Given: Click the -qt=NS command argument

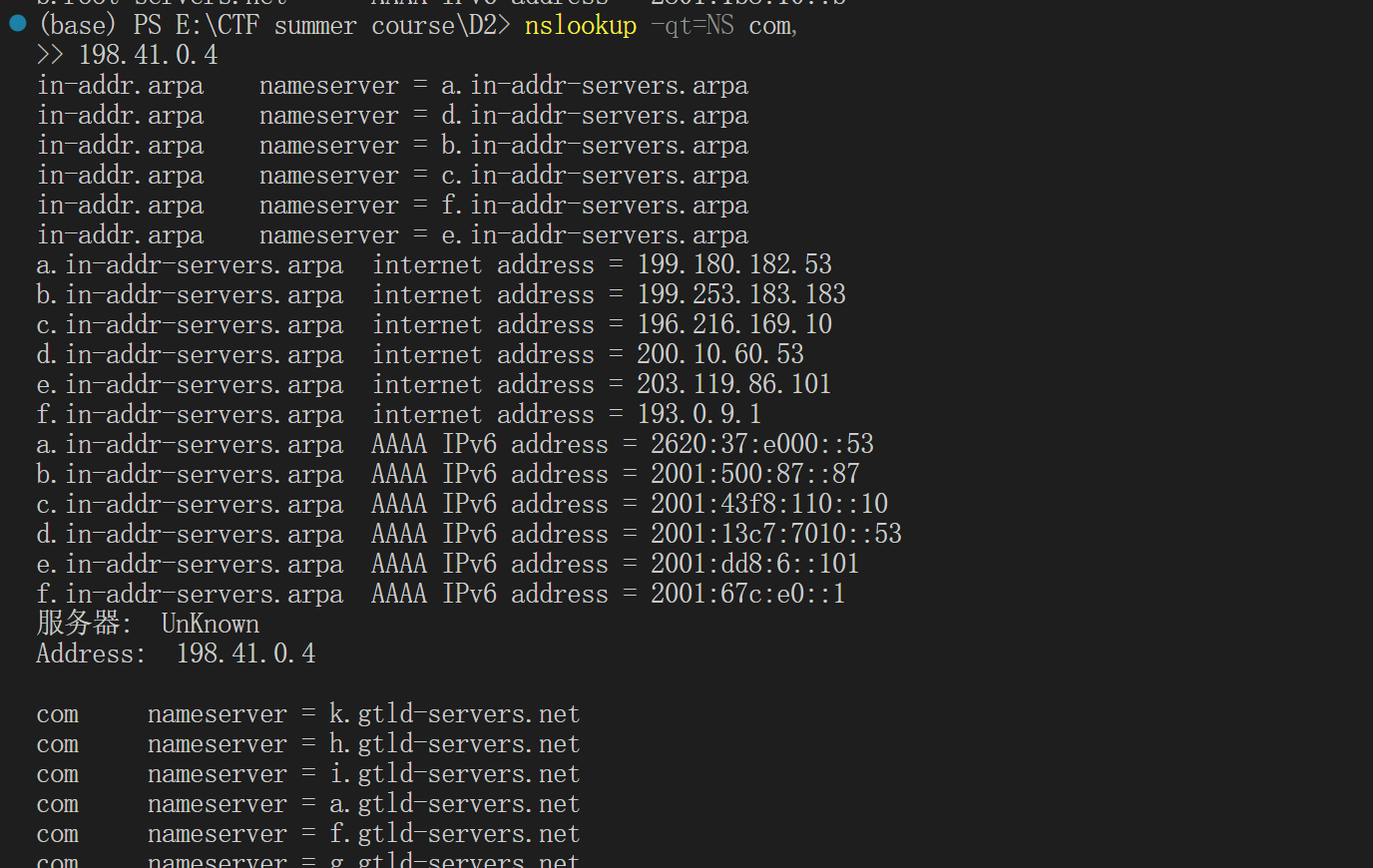Looking at the screenshot, I should point(691,25).
